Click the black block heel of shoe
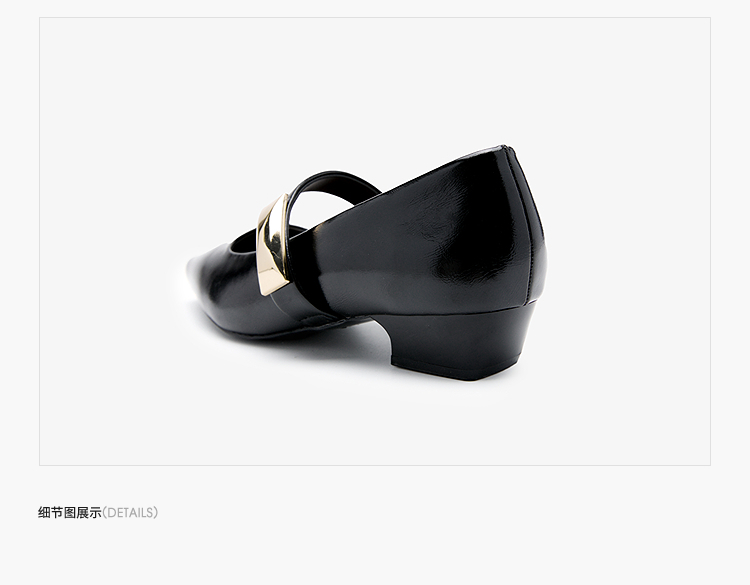 click(462, 342)
